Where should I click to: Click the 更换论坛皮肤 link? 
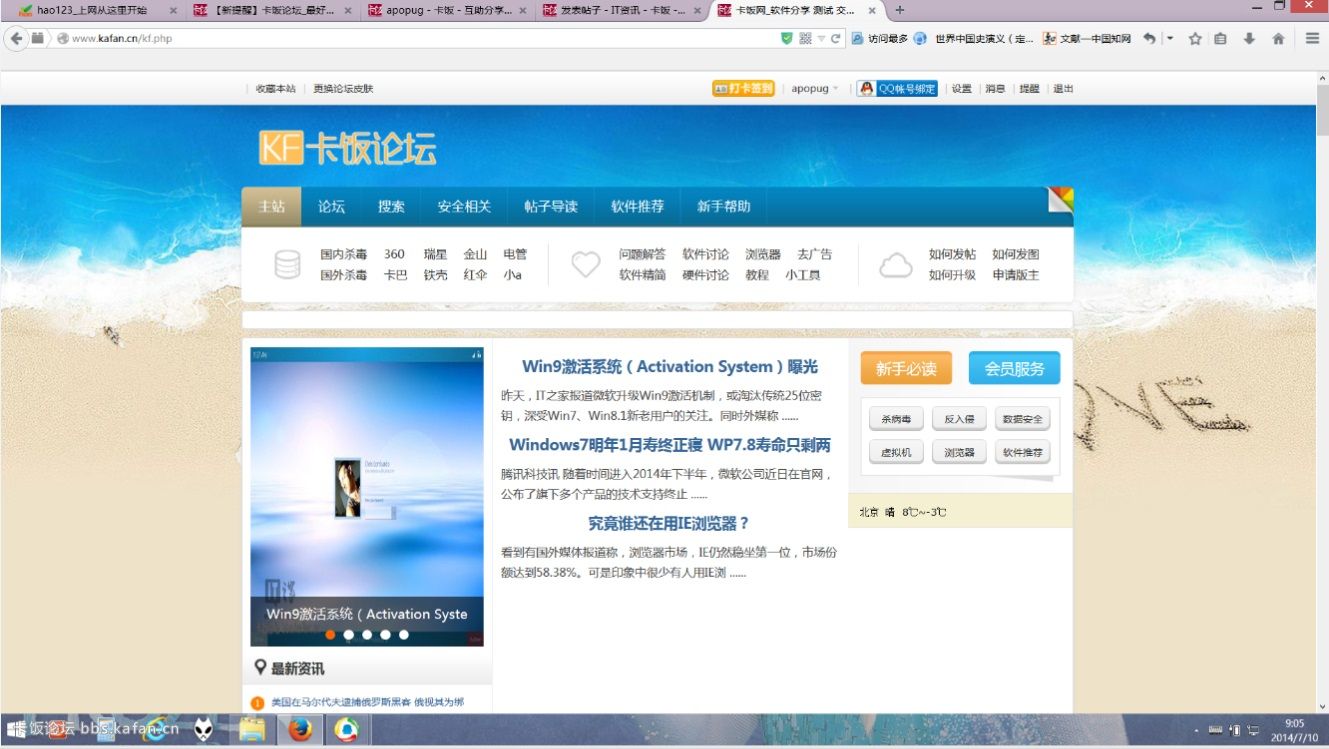(x=343, y=89)
